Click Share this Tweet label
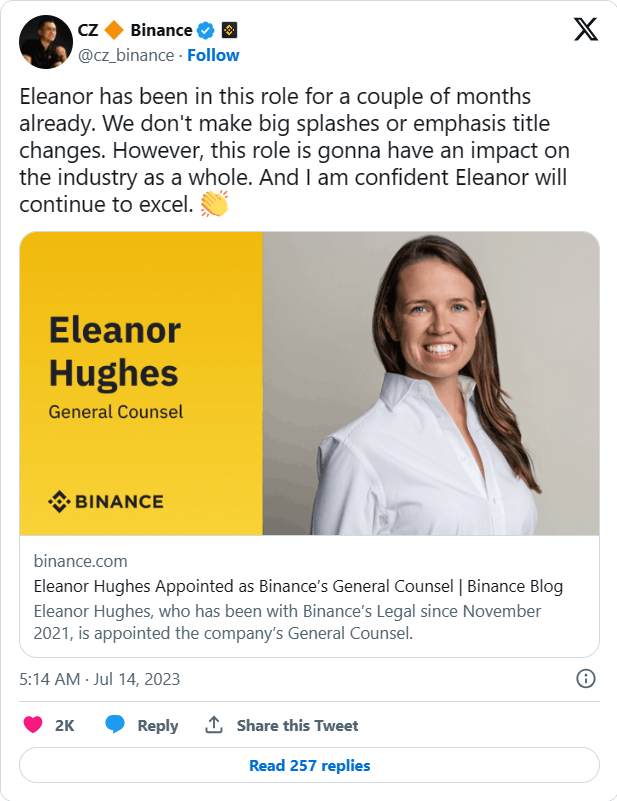This screenshot has height=801, width=617. coord(297,725)
